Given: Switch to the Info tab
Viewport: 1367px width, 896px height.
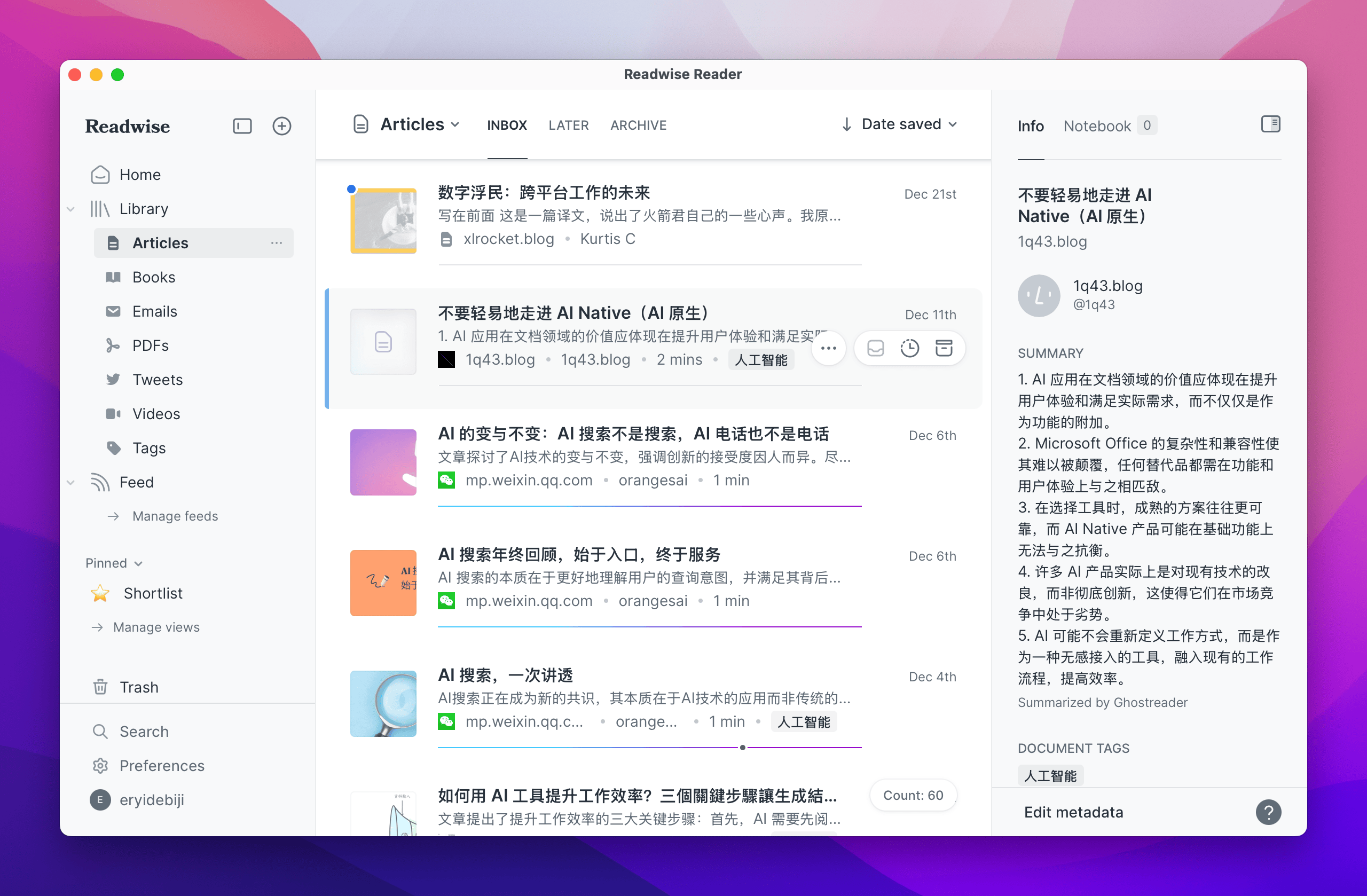Looking at the screenshot, I should pyautogui.click(x=1031, y=126).
